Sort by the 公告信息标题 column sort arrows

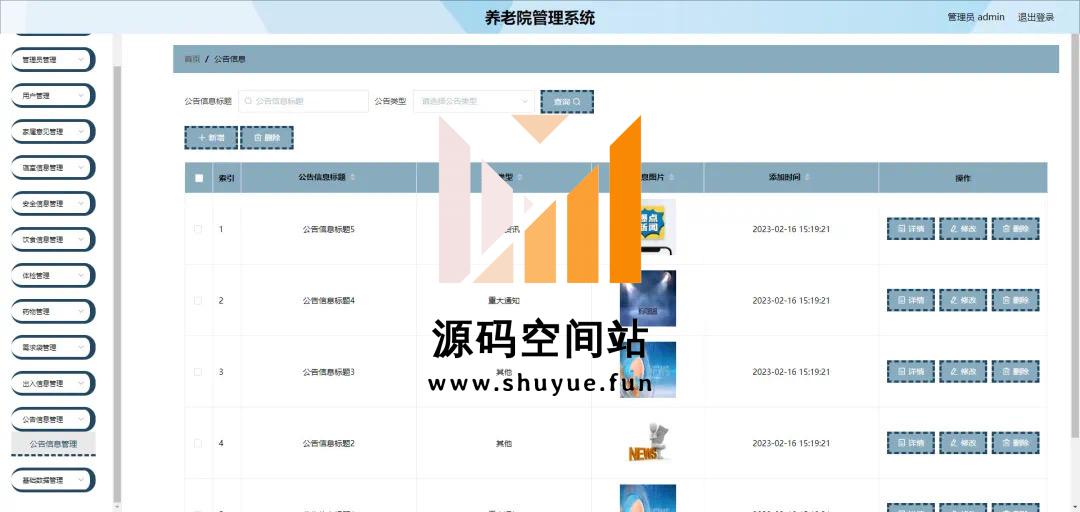click(353, 178)
